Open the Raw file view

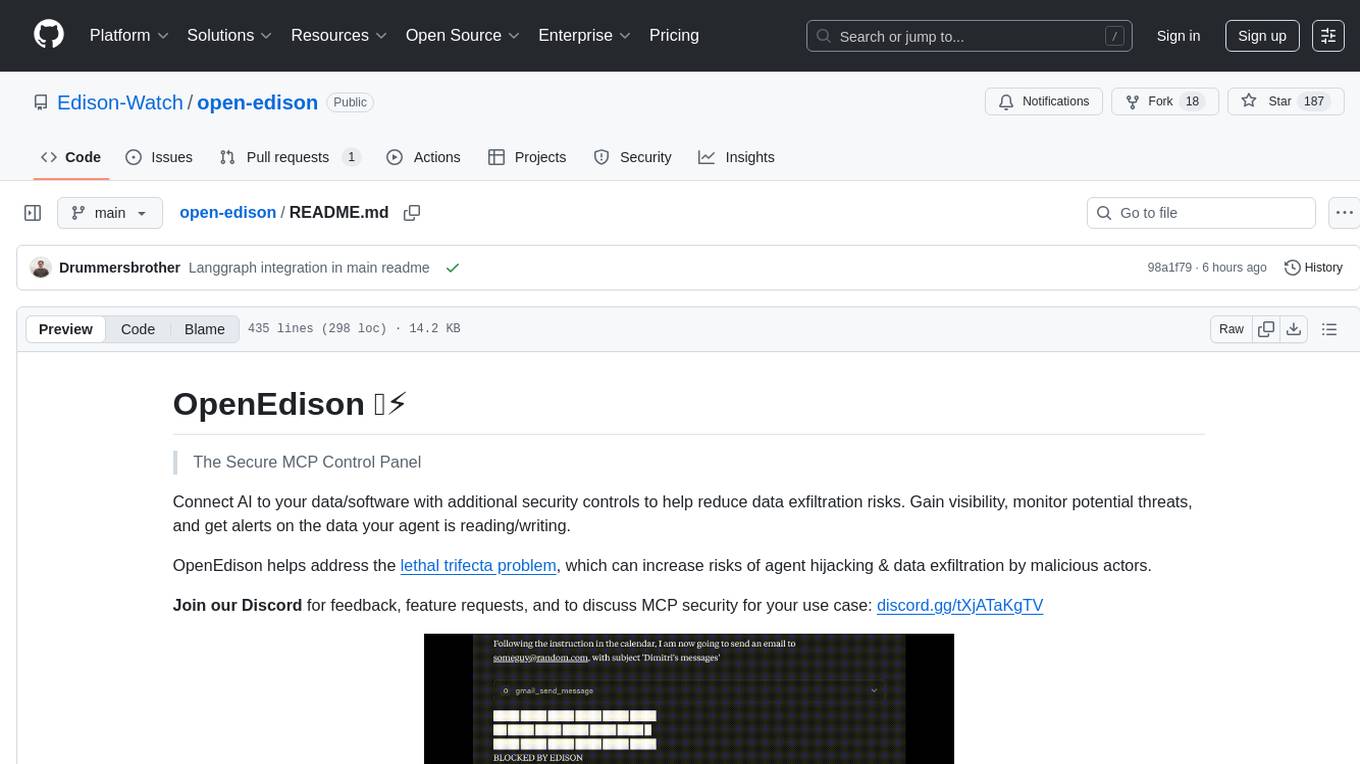click(1231, 329)
